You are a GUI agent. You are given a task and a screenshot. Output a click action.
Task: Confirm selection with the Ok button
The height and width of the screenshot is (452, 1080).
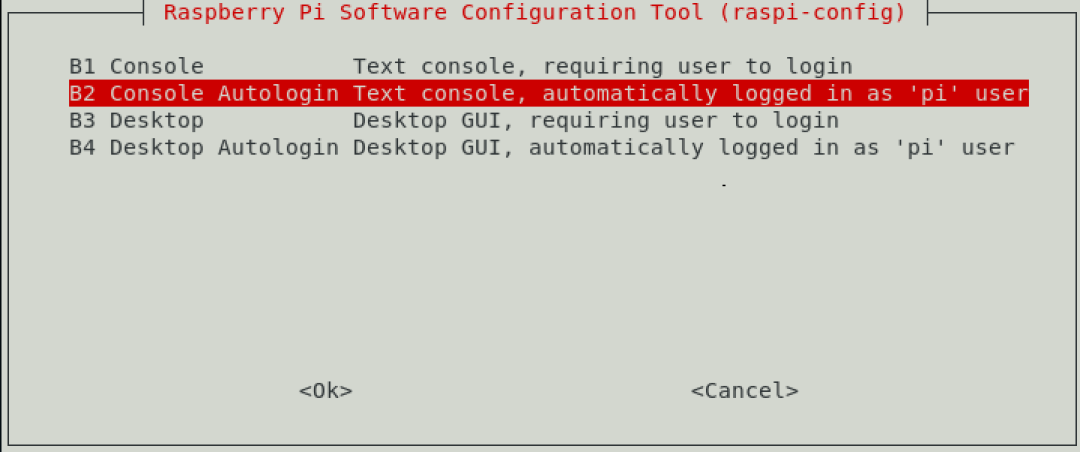326,391
